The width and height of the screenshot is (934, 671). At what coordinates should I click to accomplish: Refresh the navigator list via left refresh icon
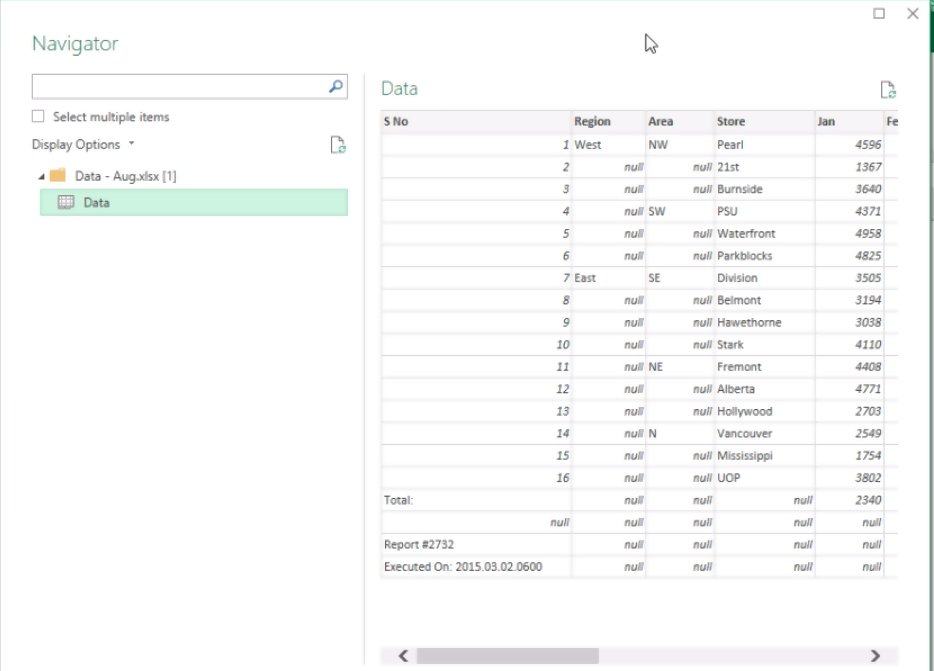[x=338, y=145]
